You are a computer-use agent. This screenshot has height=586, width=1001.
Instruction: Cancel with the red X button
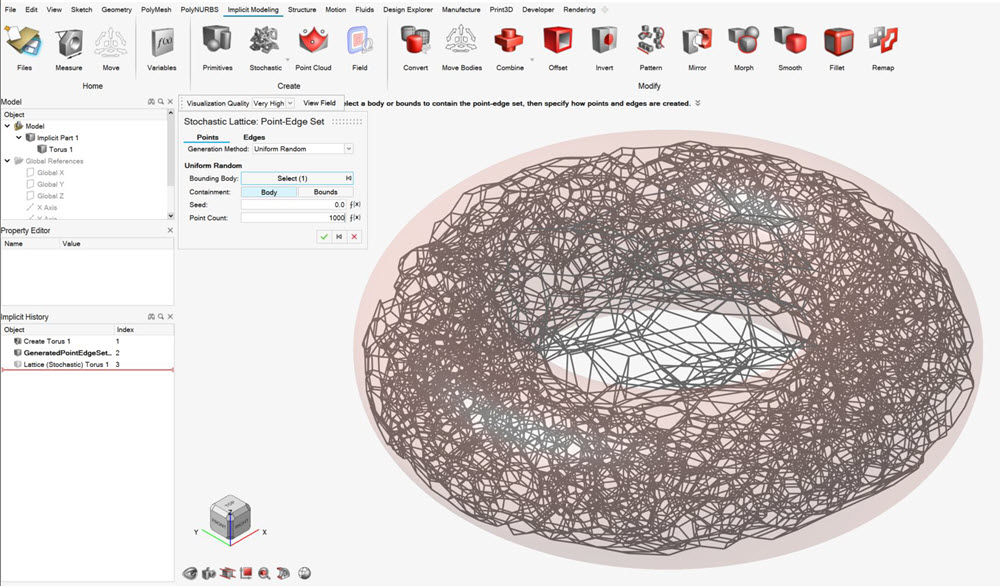coord(354,237)
